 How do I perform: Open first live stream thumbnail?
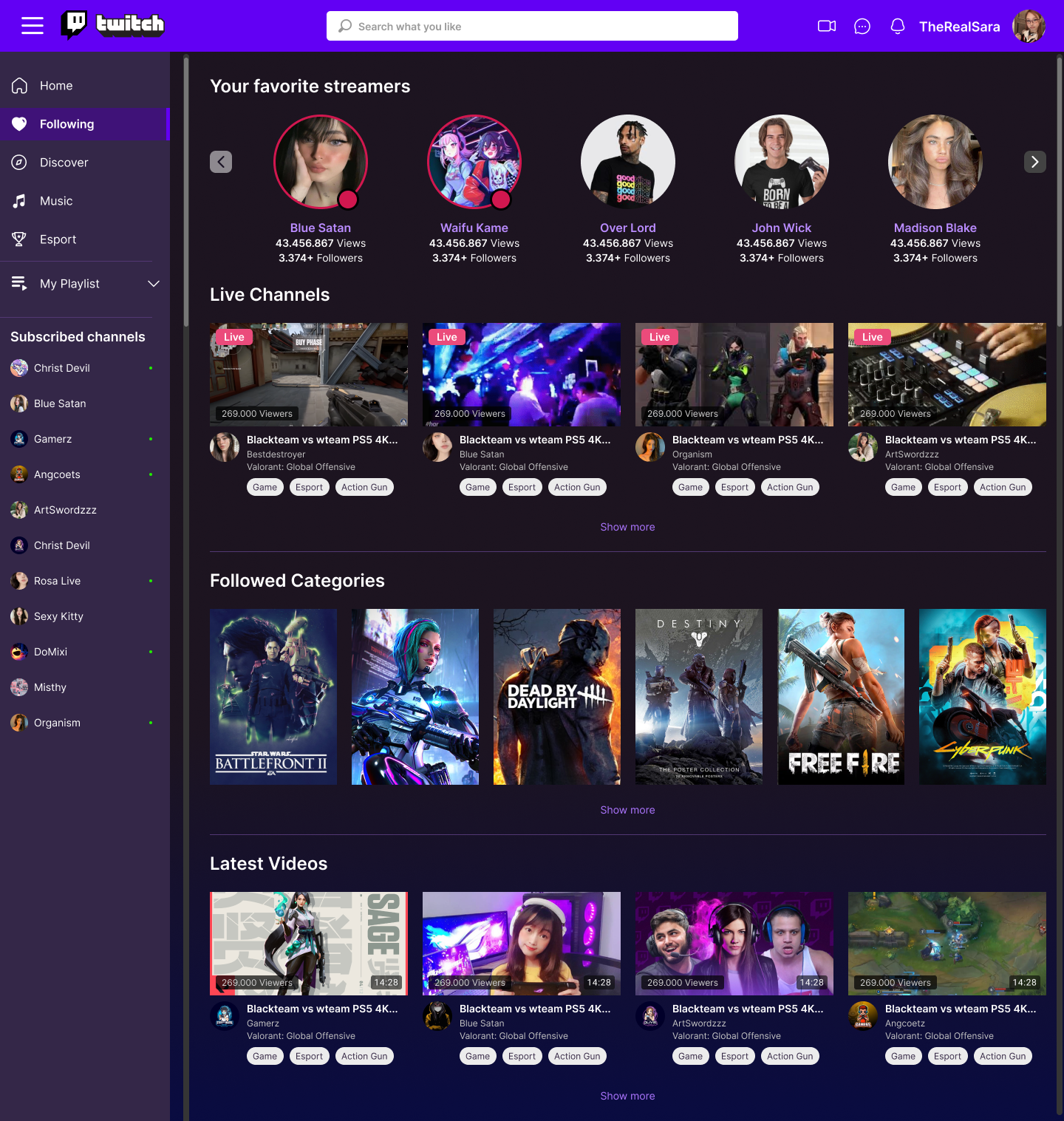click(x=309, y=375)
